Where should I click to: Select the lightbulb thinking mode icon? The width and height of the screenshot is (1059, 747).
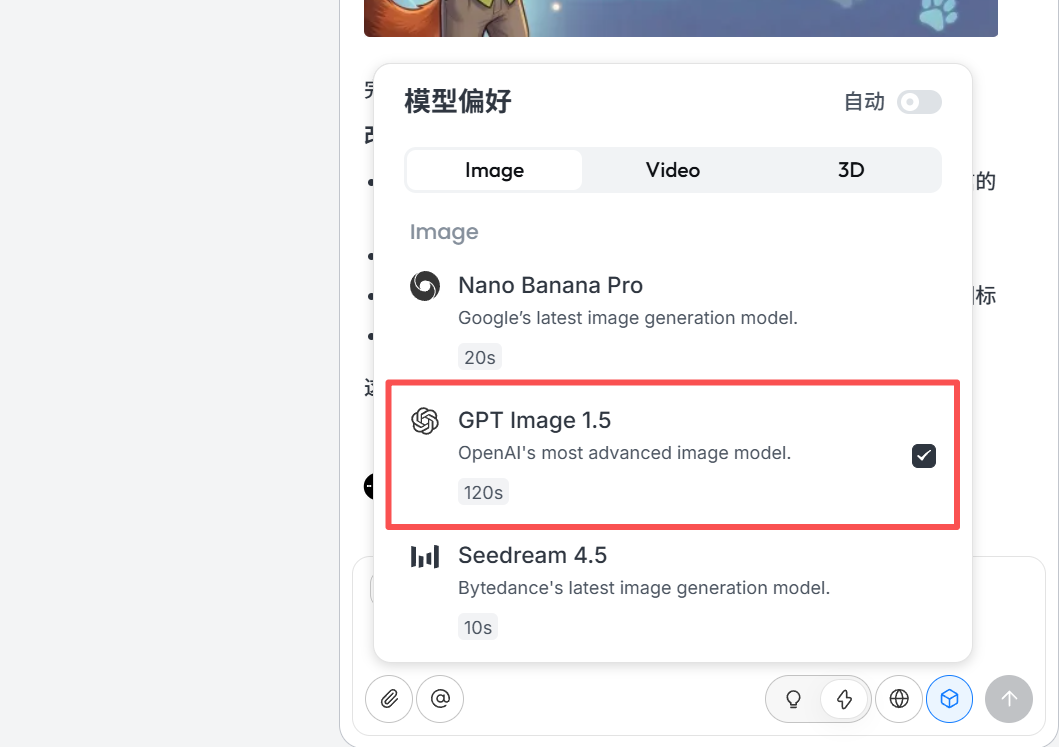click(x=793, y=699)
